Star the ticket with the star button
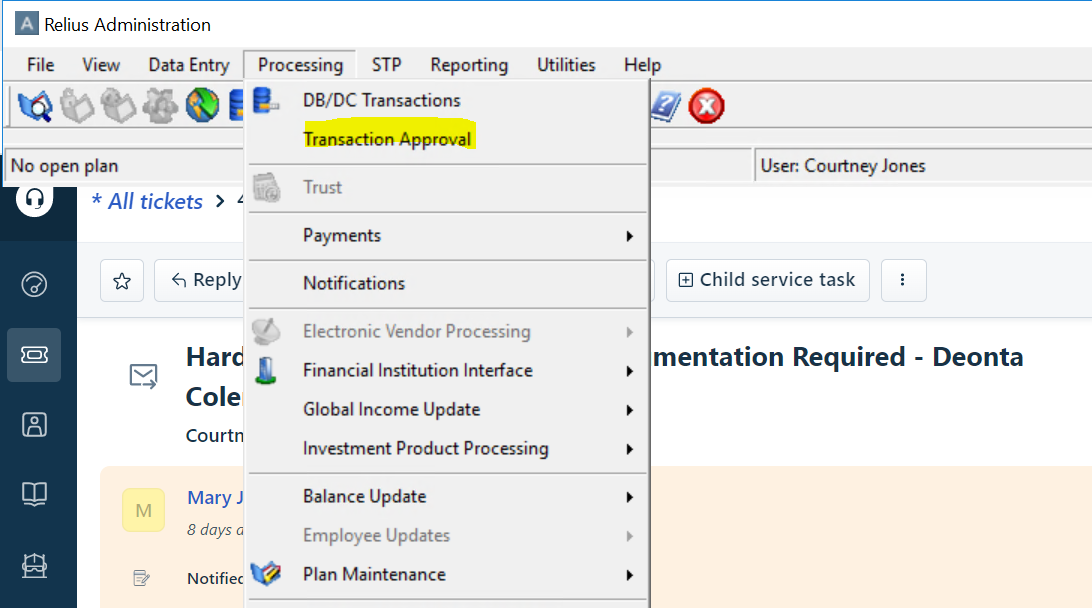The height and width of the screenshot is (608, 1092). pyautogui.click(x=122, y=281)
